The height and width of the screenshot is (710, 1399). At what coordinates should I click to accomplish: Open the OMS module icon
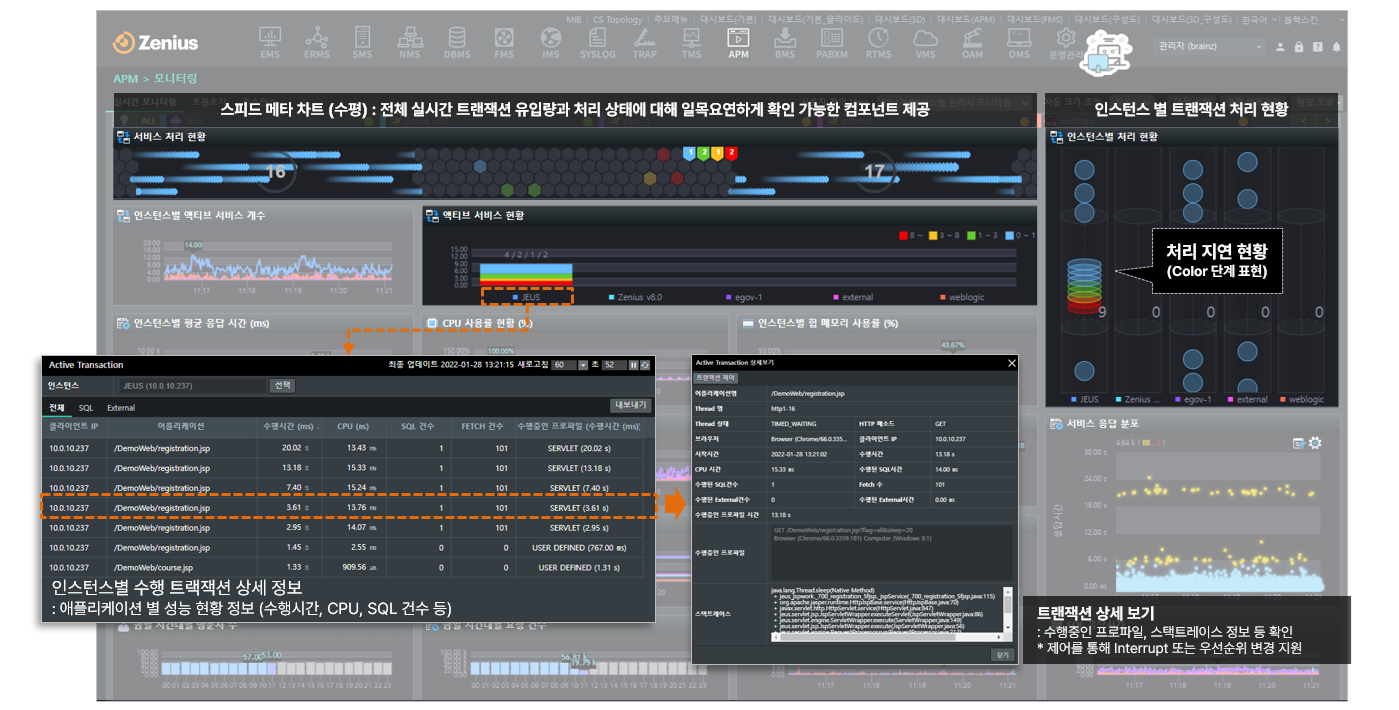pyautogui.click(x=1019, y=42)
